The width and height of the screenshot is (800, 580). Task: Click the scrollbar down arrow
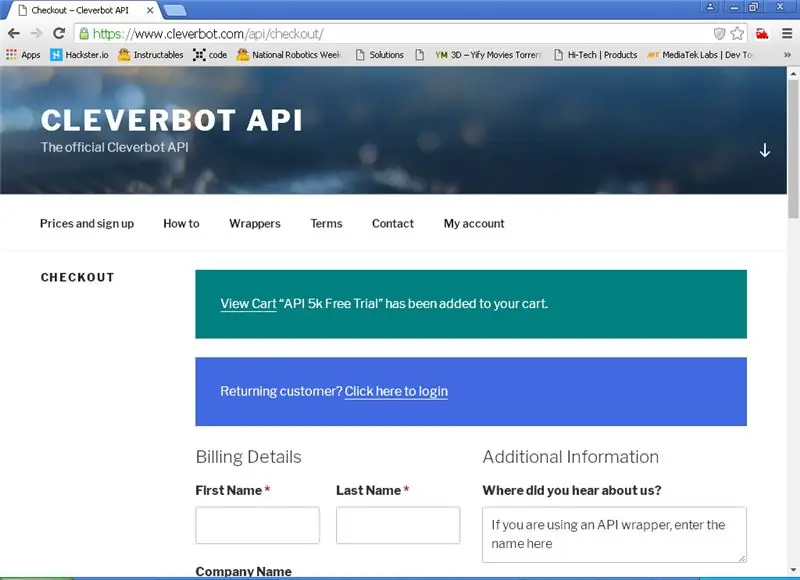793,570
